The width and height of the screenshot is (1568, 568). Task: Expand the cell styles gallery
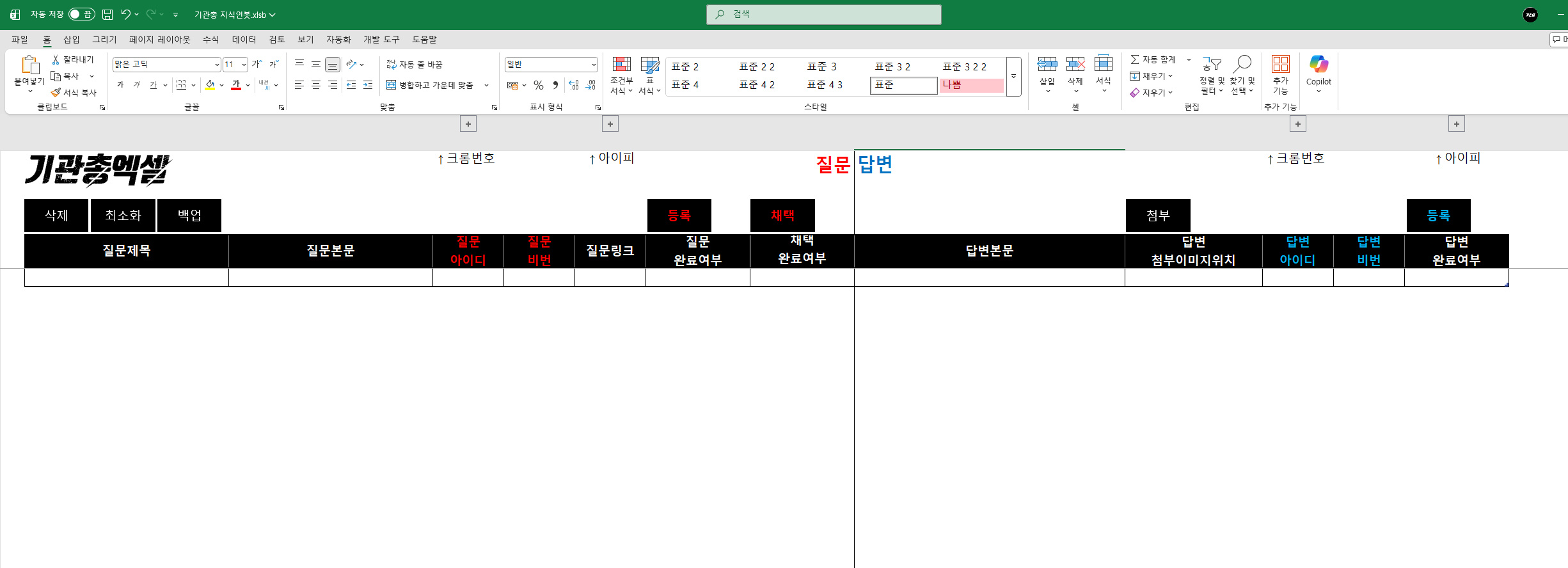pyautogui.click(x=1013, y=76)
